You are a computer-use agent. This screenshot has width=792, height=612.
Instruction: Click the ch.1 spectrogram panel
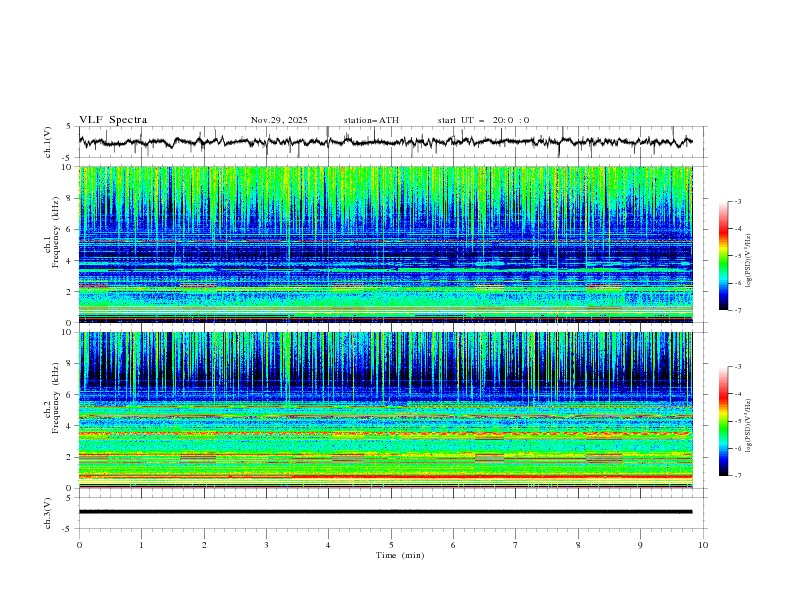(x=385, y=244)
